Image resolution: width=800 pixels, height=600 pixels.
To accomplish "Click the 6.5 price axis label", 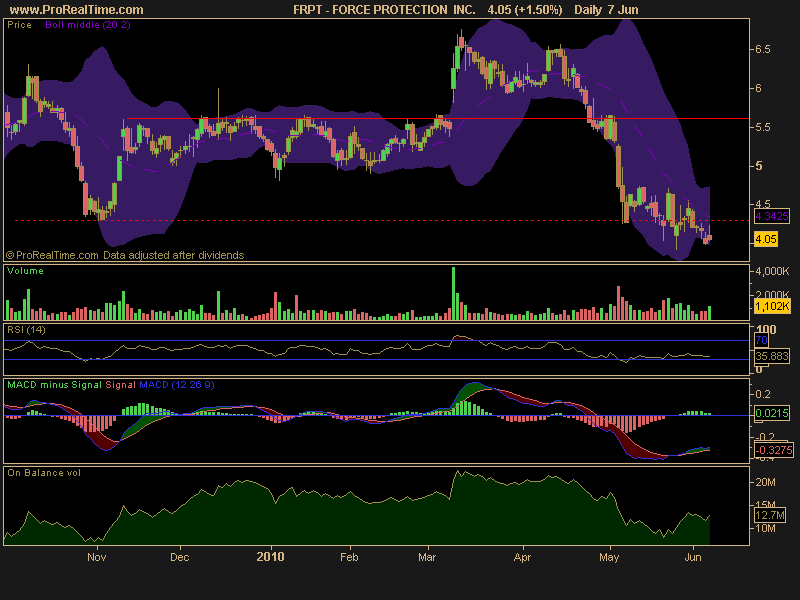I will tap(763, 49).
